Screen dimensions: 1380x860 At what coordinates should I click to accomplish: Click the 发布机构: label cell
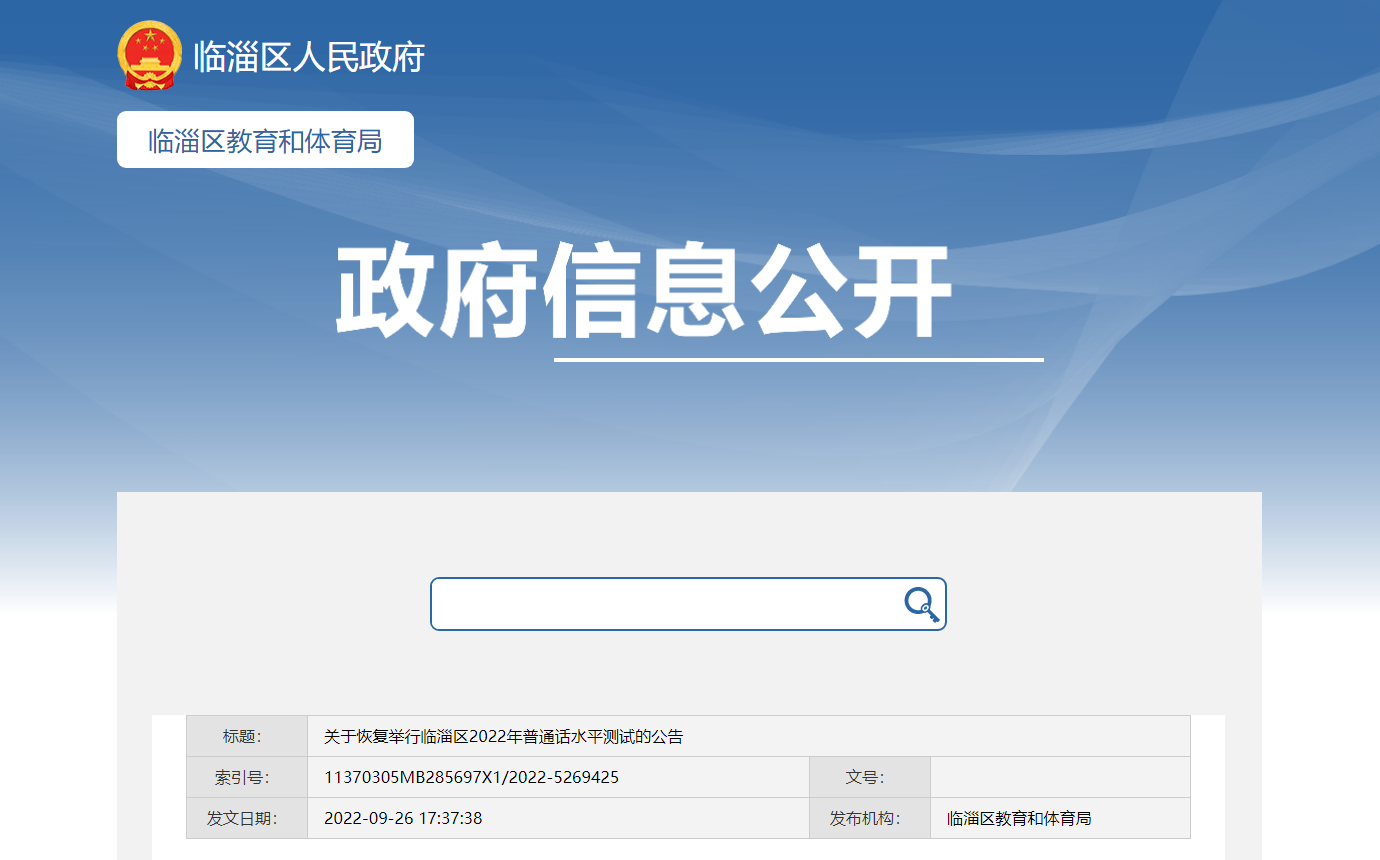point(870,818)
